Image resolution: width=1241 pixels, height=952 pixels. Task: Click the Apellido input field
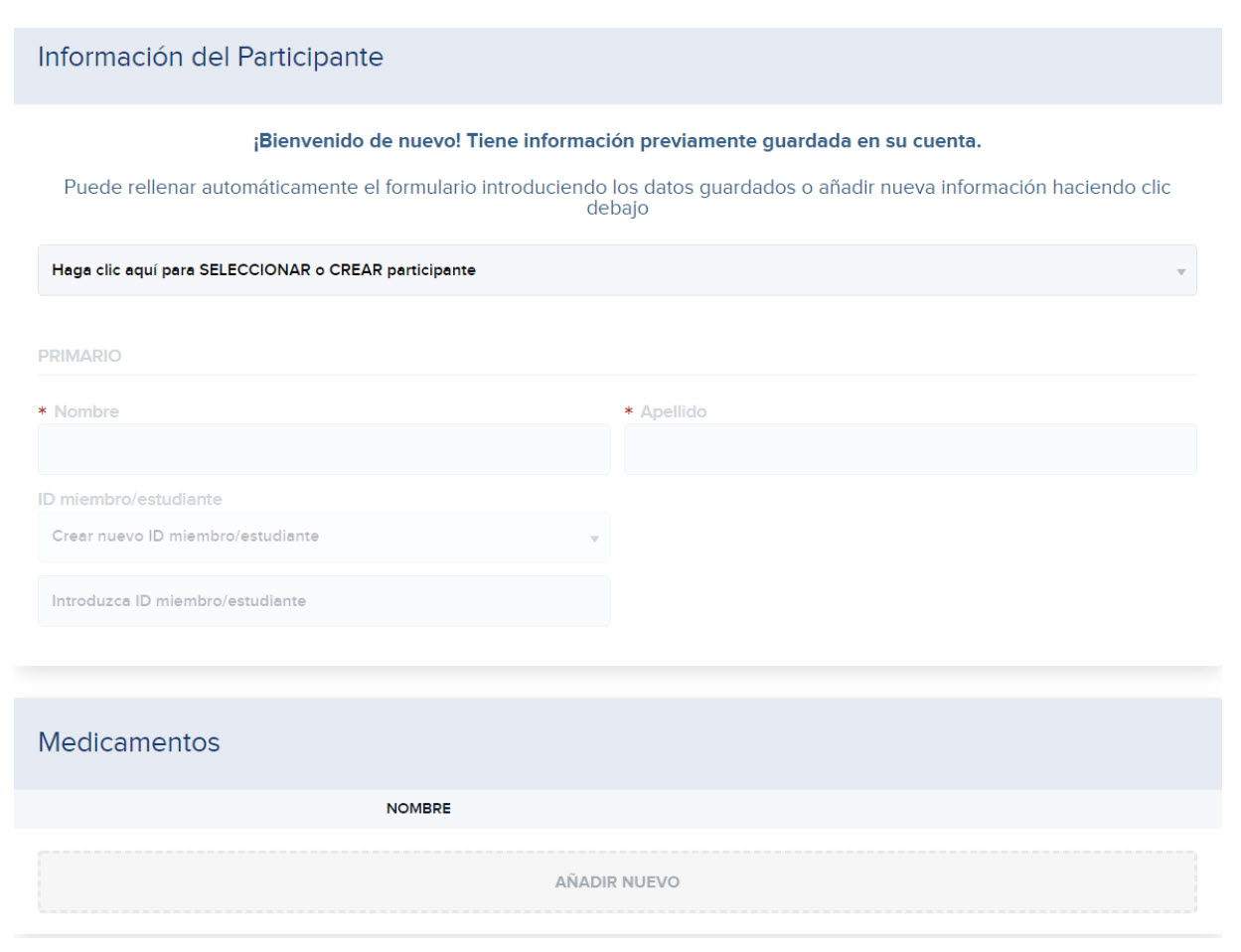pos(910,449)
